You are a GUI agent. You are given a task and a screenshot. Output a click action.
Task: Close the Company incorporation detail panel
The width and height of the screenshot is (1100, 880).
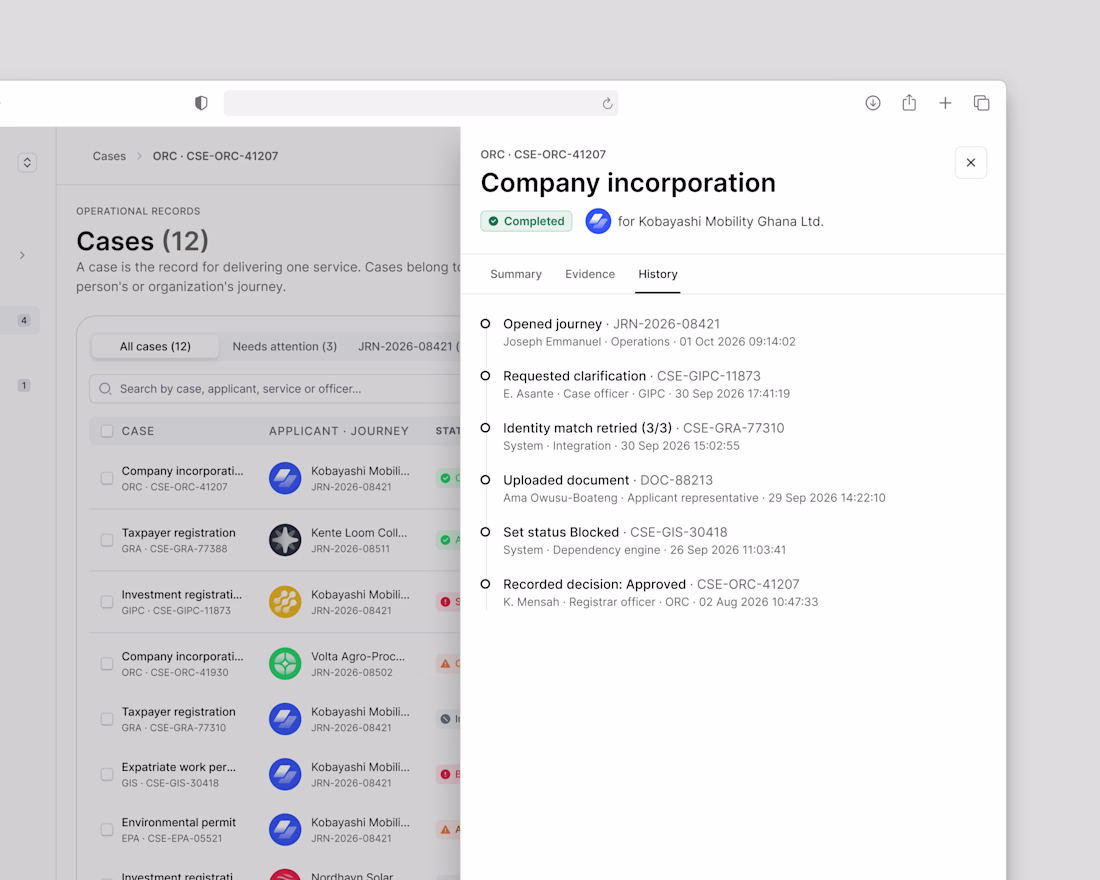point(971,163)
